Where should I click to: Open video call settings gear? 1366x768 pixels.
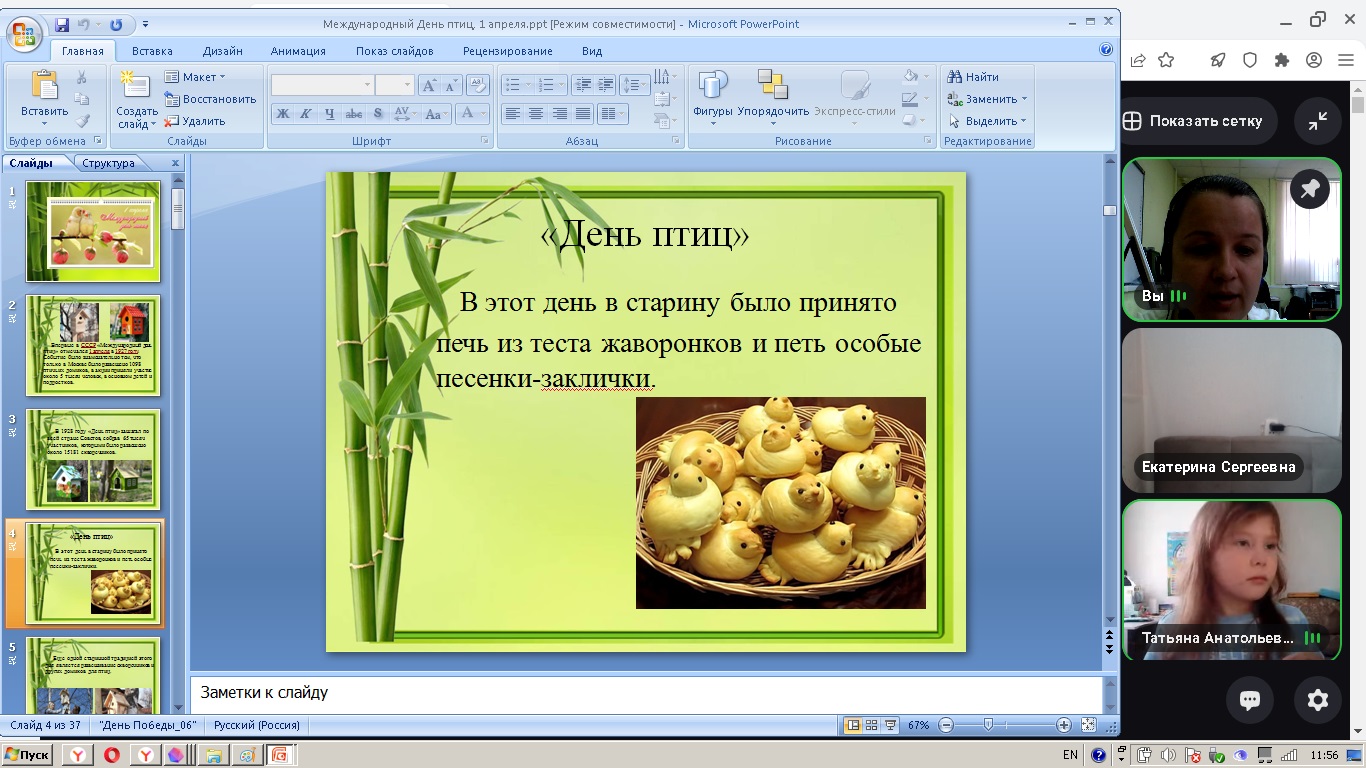[x=1317, y=700]
